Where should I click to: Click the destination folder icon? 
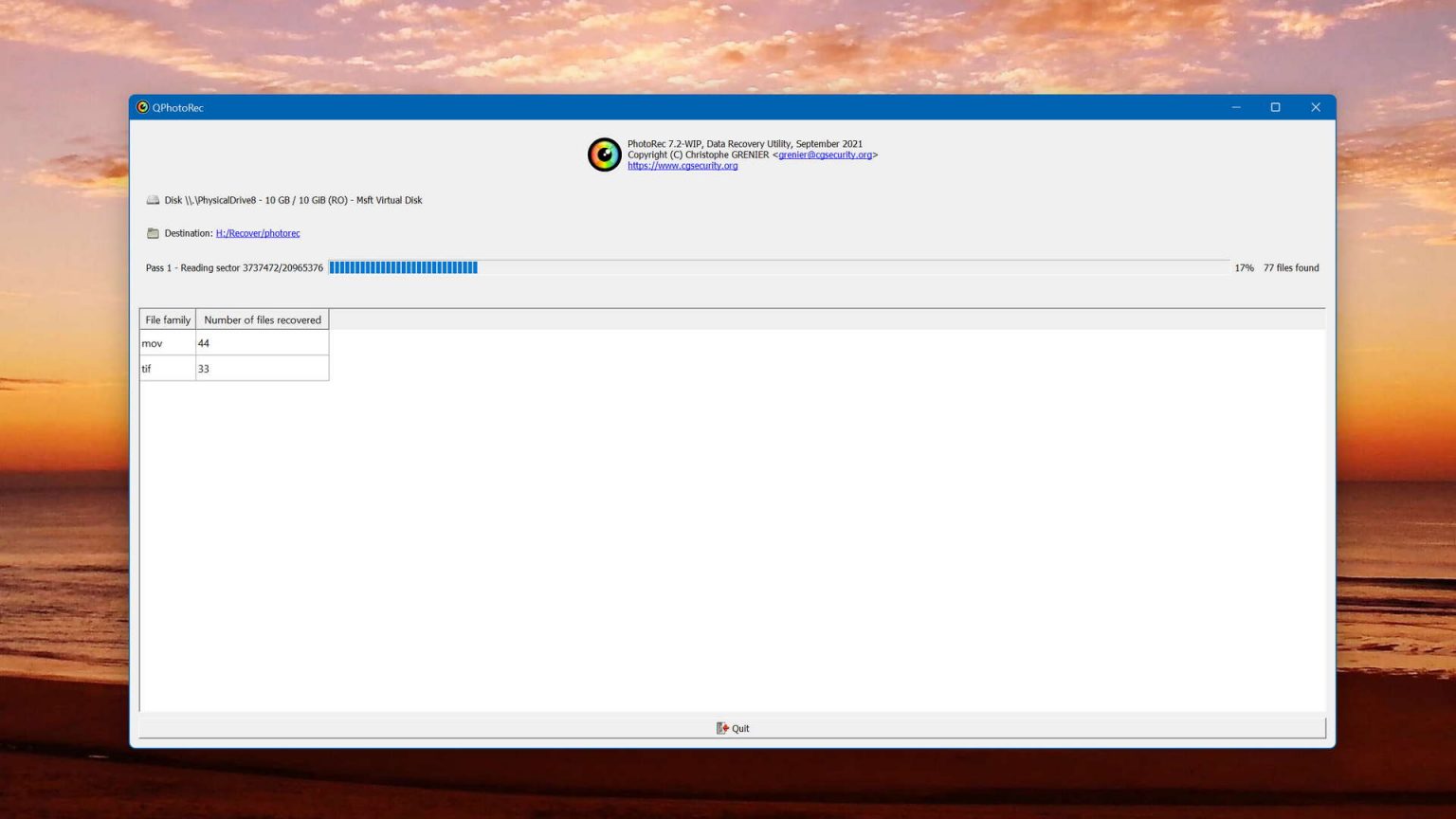pos(154,232)
